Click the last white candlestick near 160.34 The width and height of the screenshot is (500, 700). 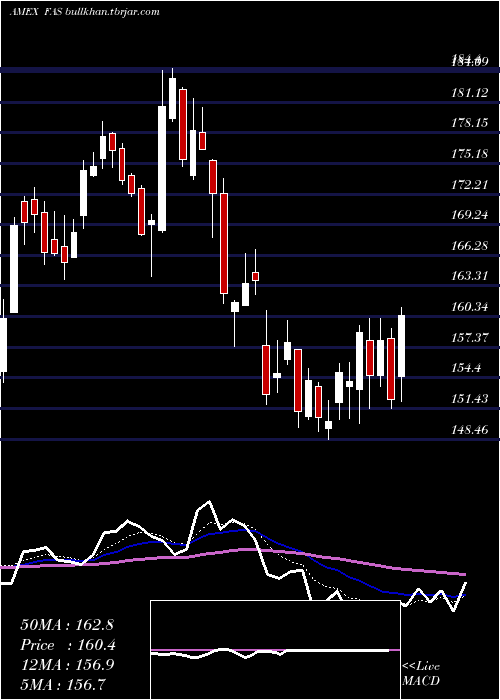401,346
